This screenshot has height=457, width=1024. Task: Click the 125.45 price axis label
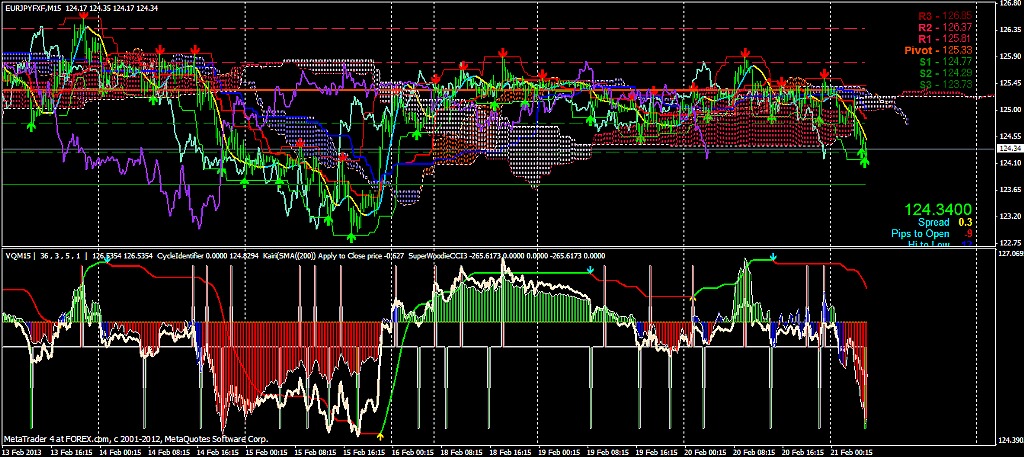pyautogui.click(x=1010, y=83)
